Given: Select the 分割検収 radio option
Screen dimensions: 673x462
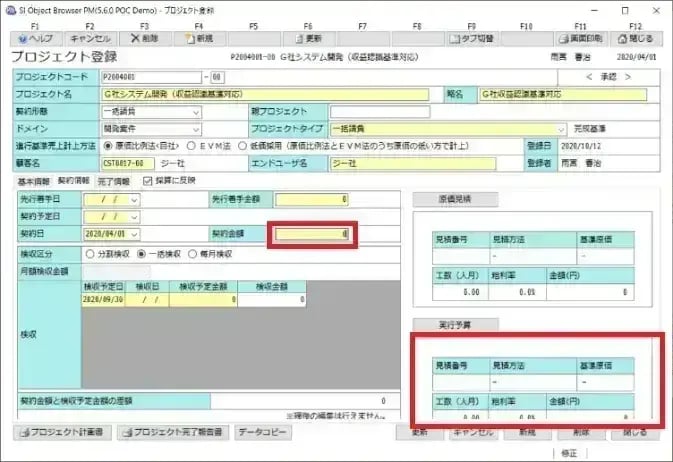Looking at the screenshot, I should click(92, 254).
